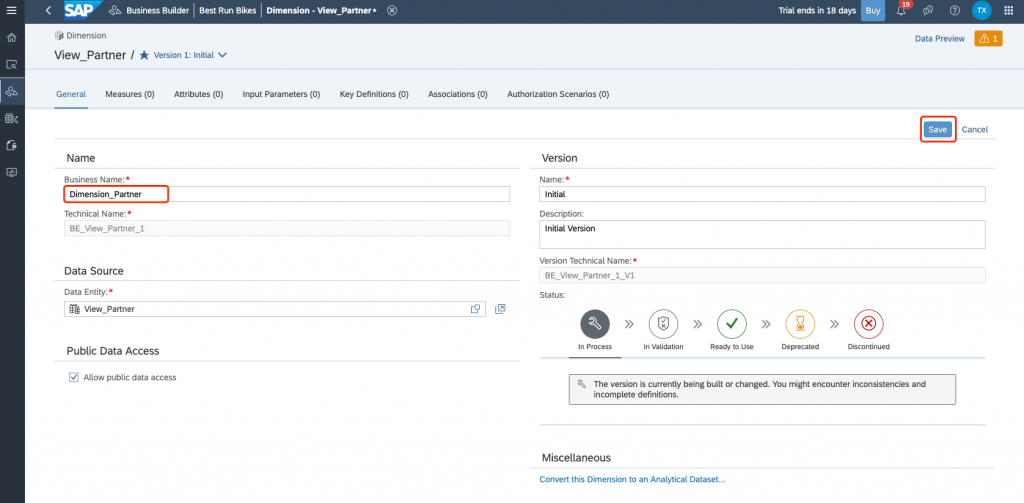Click the Best Run Bikes breadcrumb
Image resolution: width=1024 pixels, height=503 pixels.
pos(228,10)
